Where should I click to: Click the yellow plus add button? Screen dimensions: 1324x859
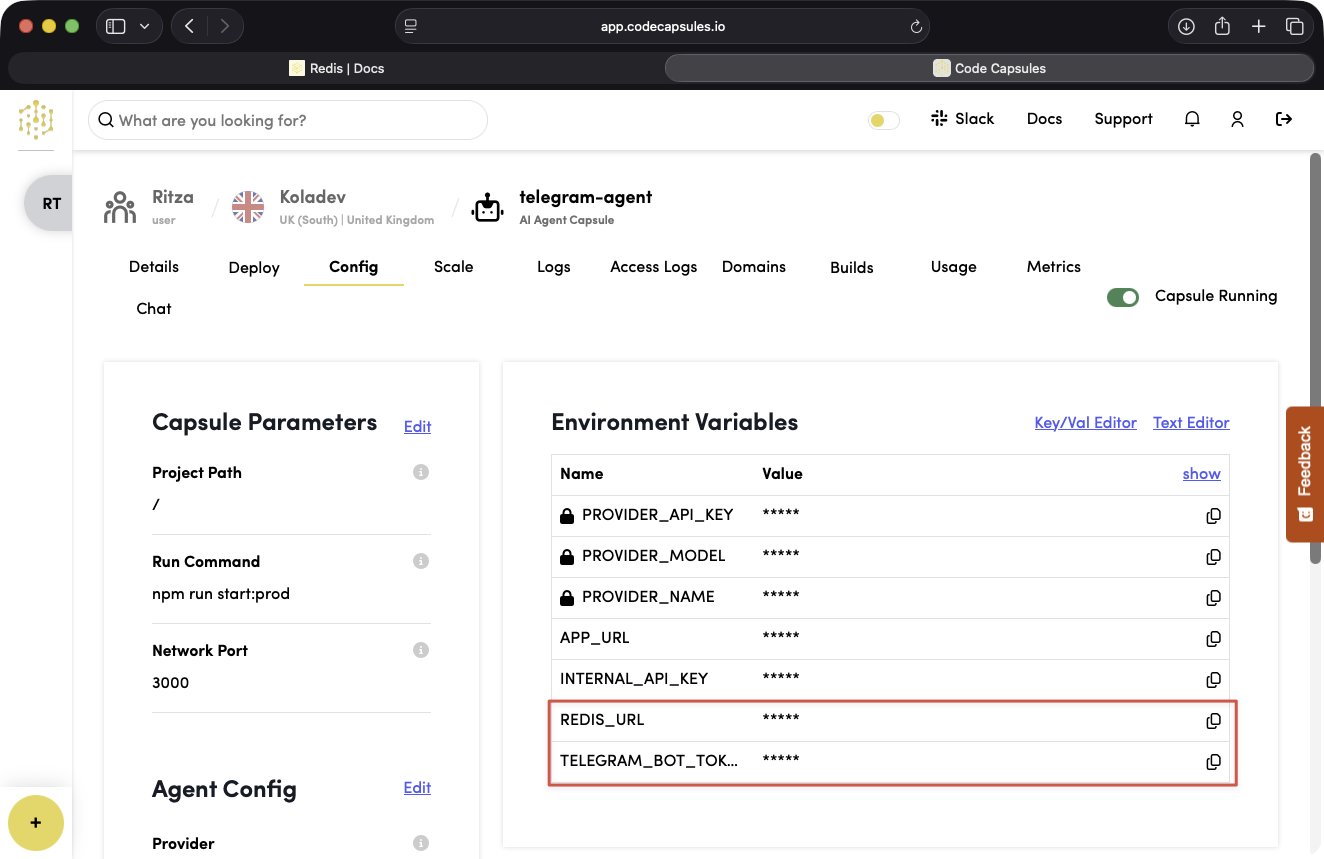pyautogui.click(x=36, y=823)
